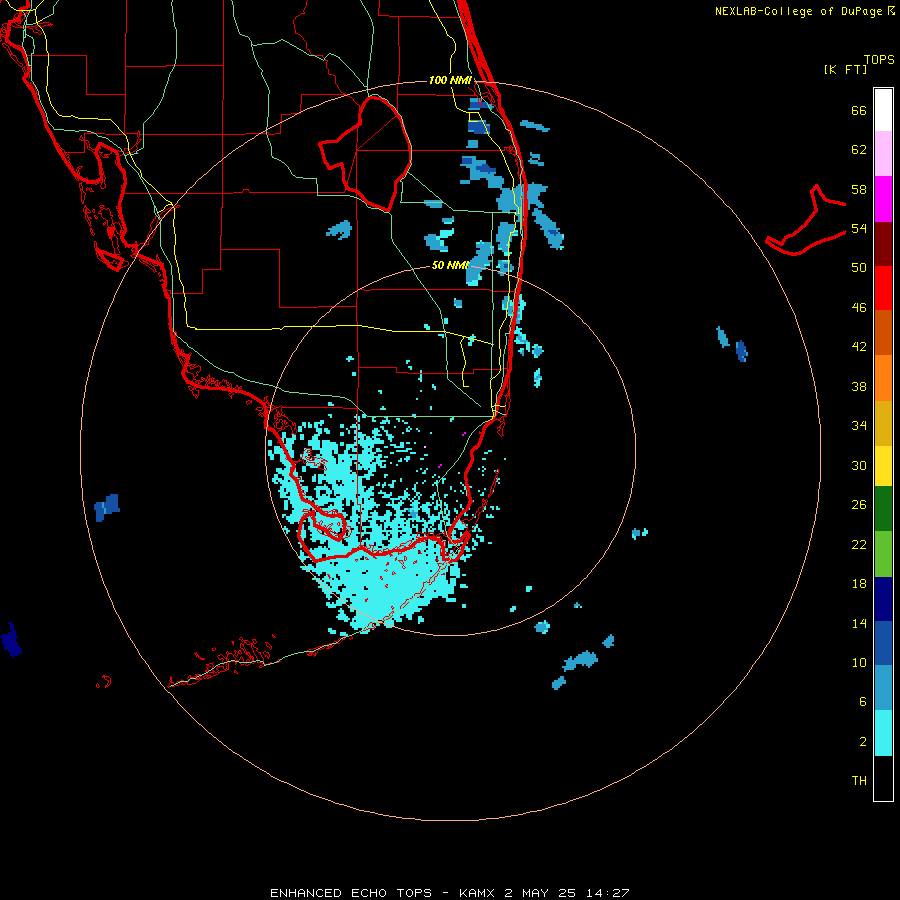Viewport: 900px width, 900px height.
Task: Click the 54 legend value label
Action: pyautogui.click(x=859, y=228)
